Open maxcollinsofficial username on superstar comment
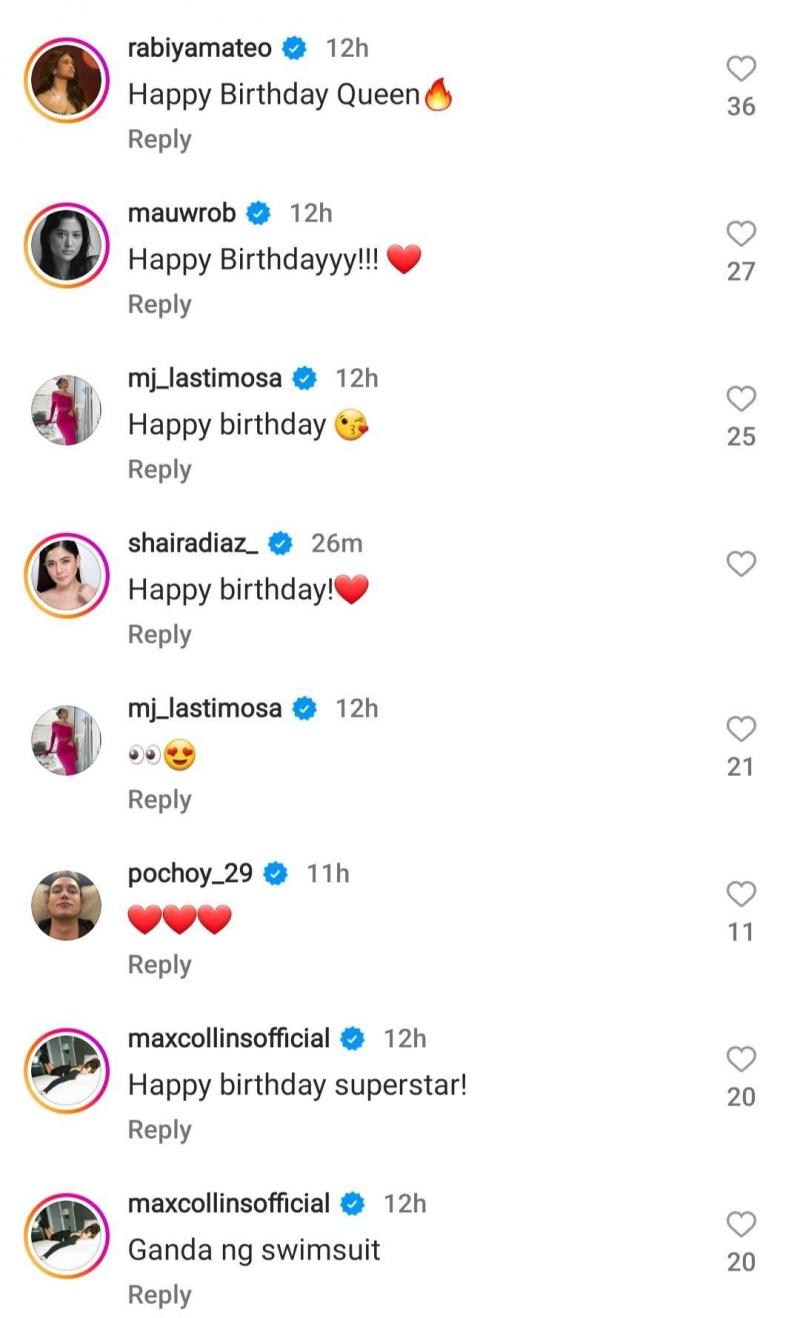This screenshot has width=800, height=1318. 229,1038
